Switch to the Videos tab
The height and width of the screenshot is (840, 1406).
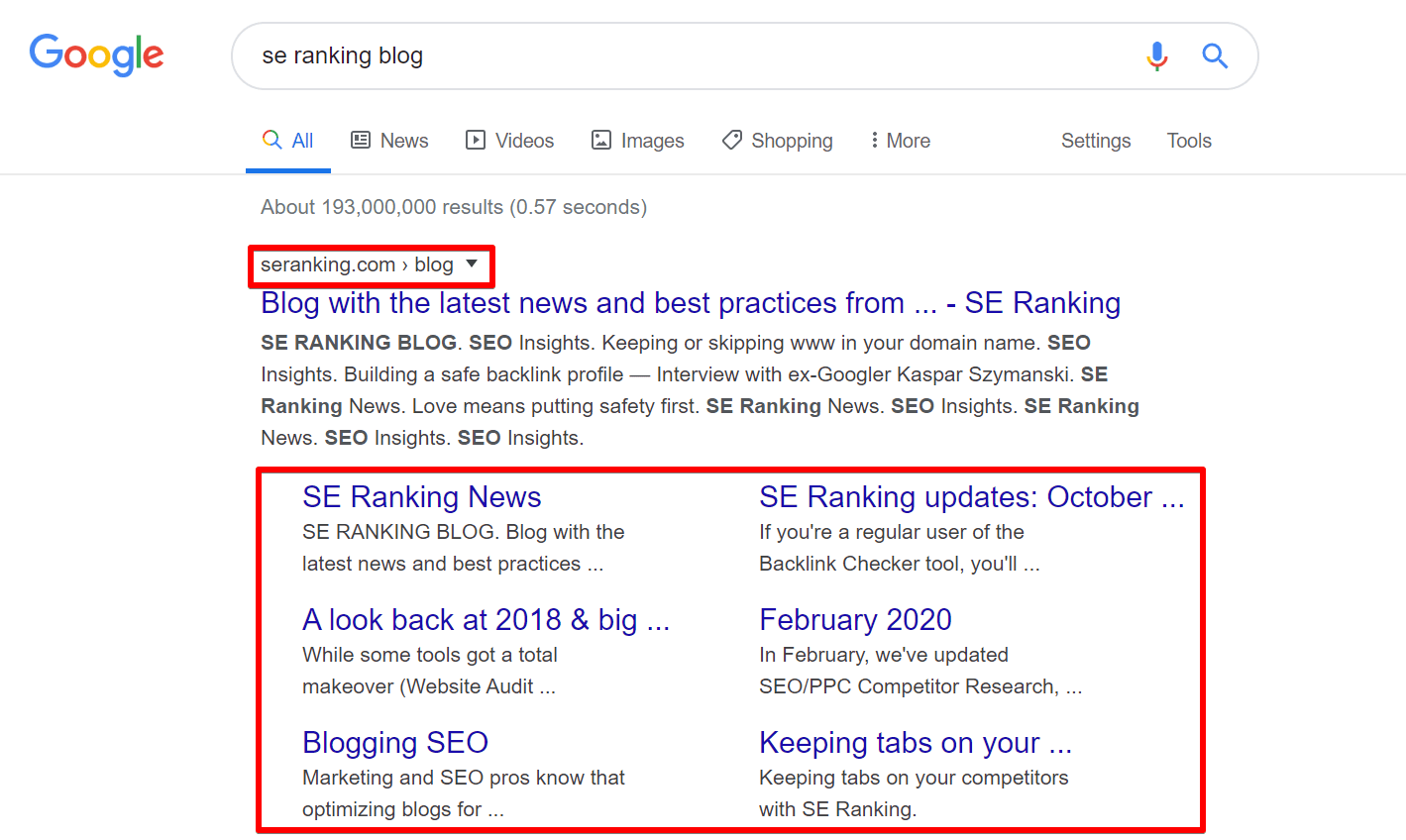509,141
